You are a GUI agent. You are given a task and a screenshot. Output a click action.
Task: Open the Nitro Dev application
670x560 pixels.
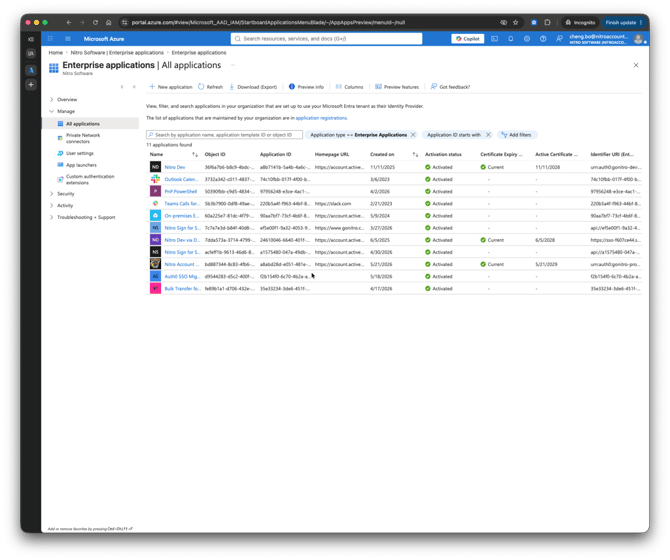(x=175, y=167)
